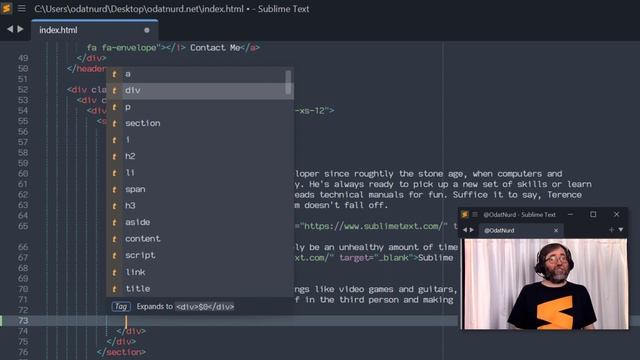
Task: Click the Sublime logo in the @OdatNurd window
Action: [464, 214]
